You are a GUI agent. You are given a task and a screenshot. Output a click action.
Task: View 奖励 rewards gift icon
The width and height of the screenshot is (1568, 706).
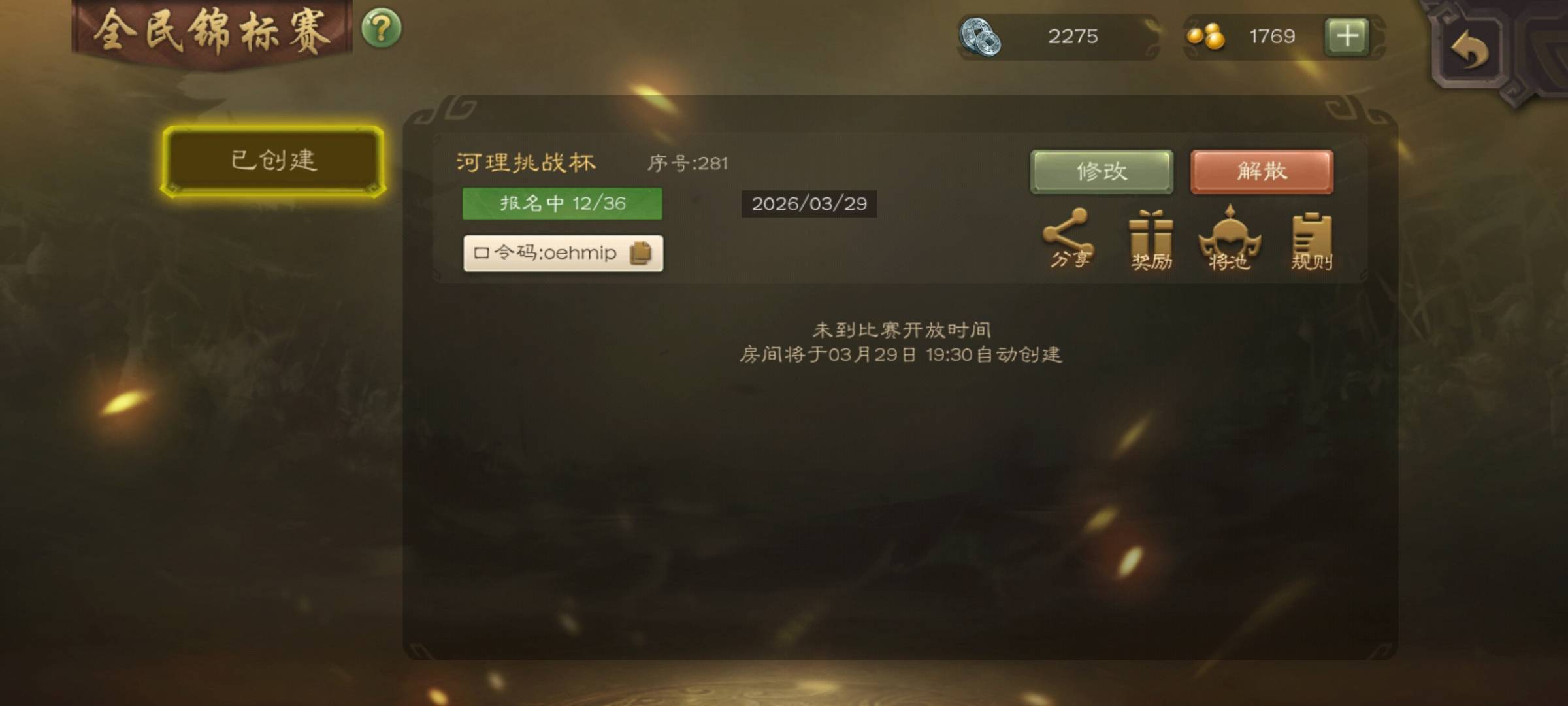pyautogui.click(x=1151, y=240)
